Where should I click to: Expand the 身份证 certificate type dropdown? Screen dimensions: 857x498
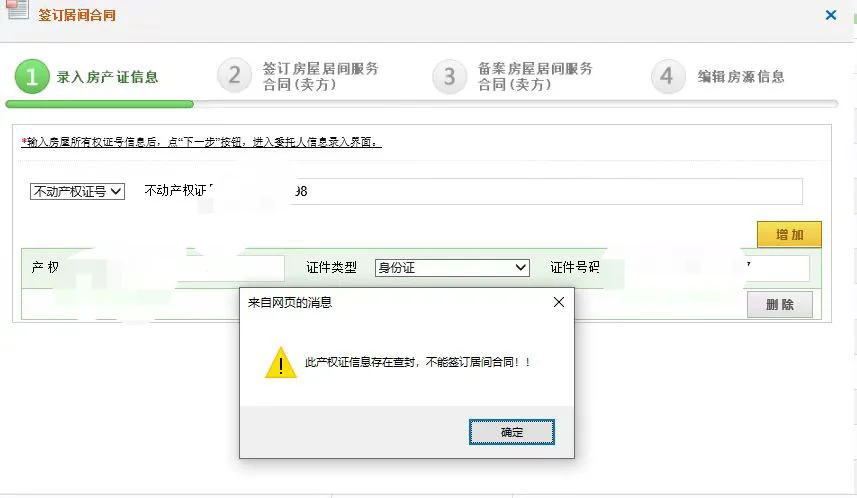pos(452,267)
